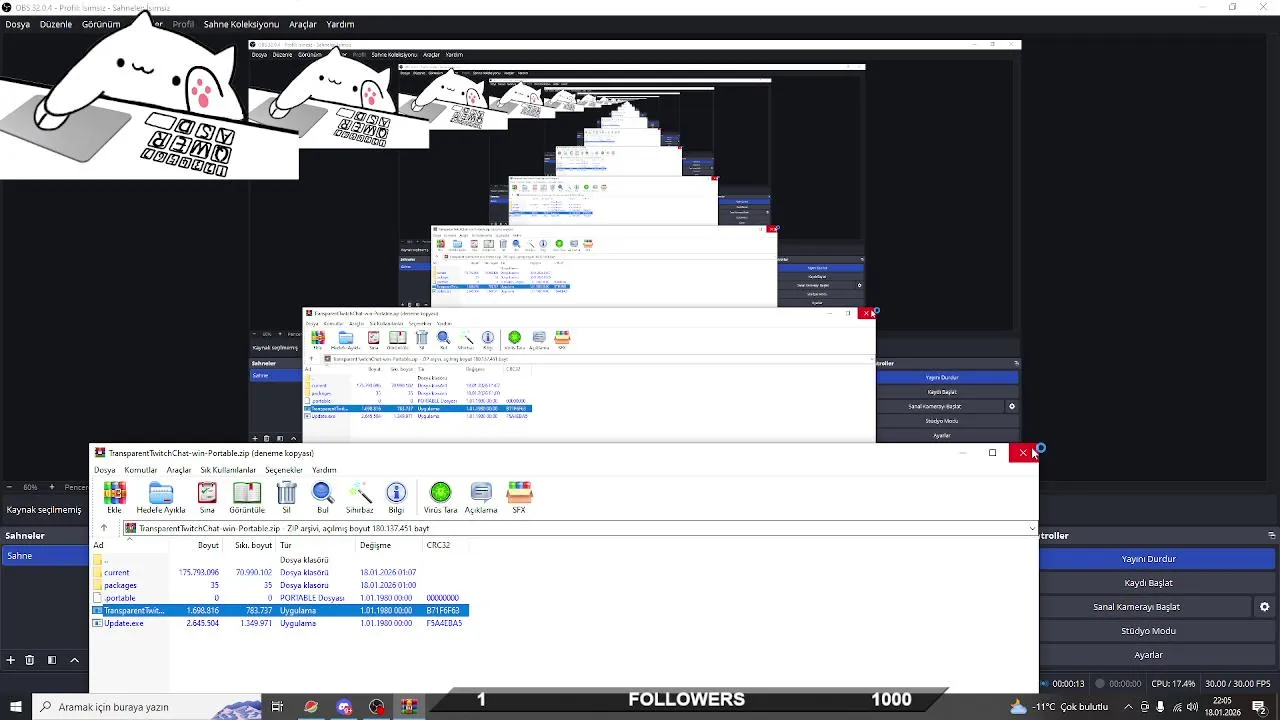The image size is (1280, 720).
Task: Open the Görüntüle (View) toolbar icon
Action: 247,497
